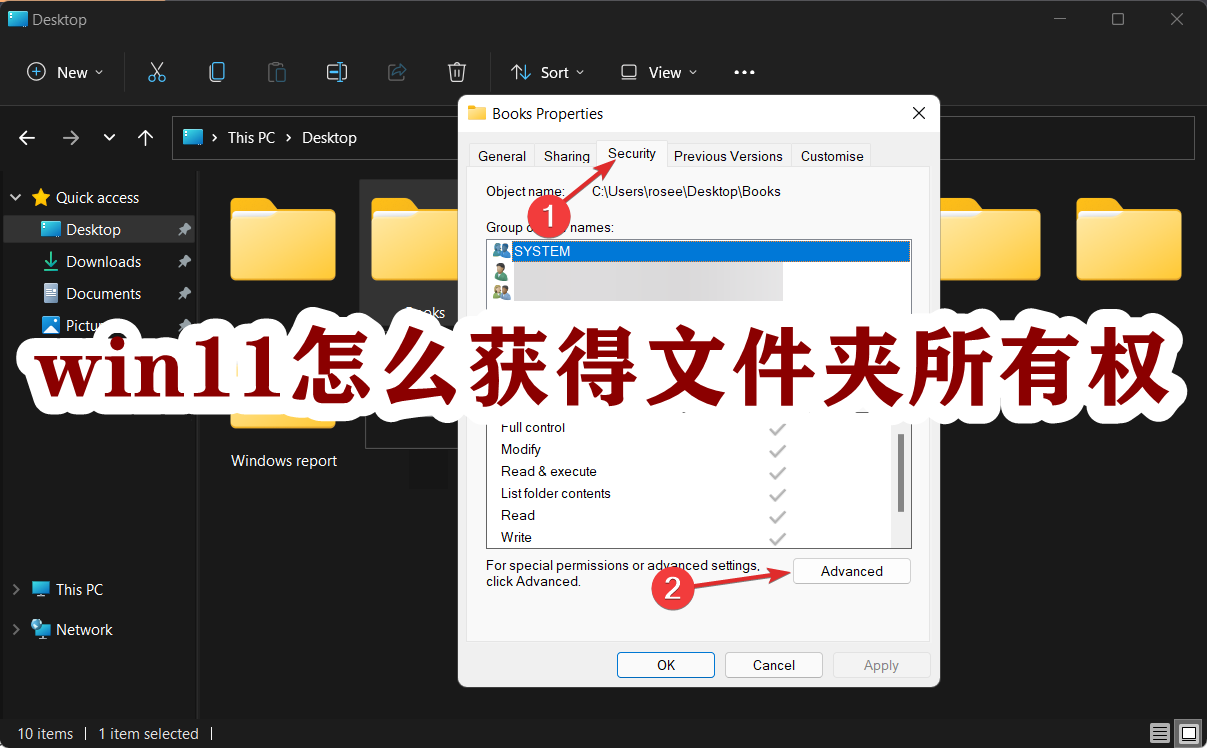Open the See more ellipsis menu
The image size is (1207, 748).
click(x=744, y=72)
